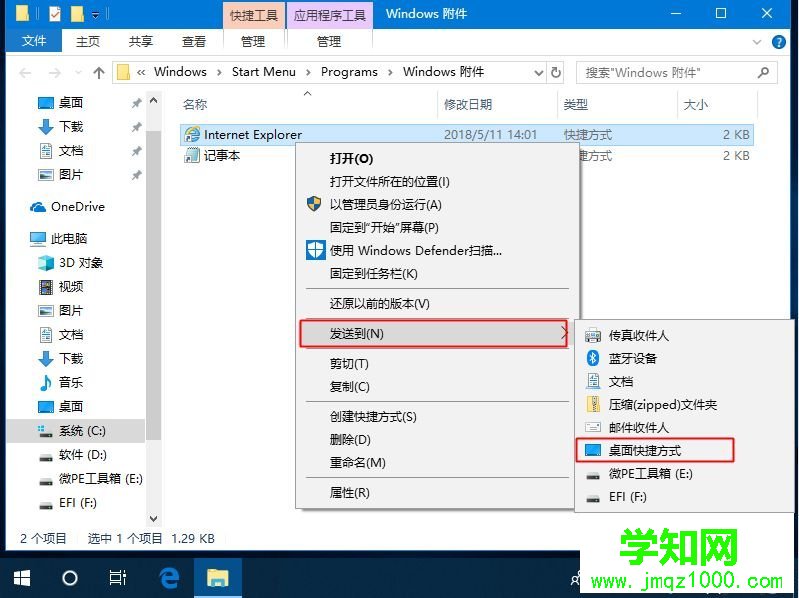Click the navigation pane scroll down arrow
This screenshot has width=799, height=598.
[x=153, y=519]
